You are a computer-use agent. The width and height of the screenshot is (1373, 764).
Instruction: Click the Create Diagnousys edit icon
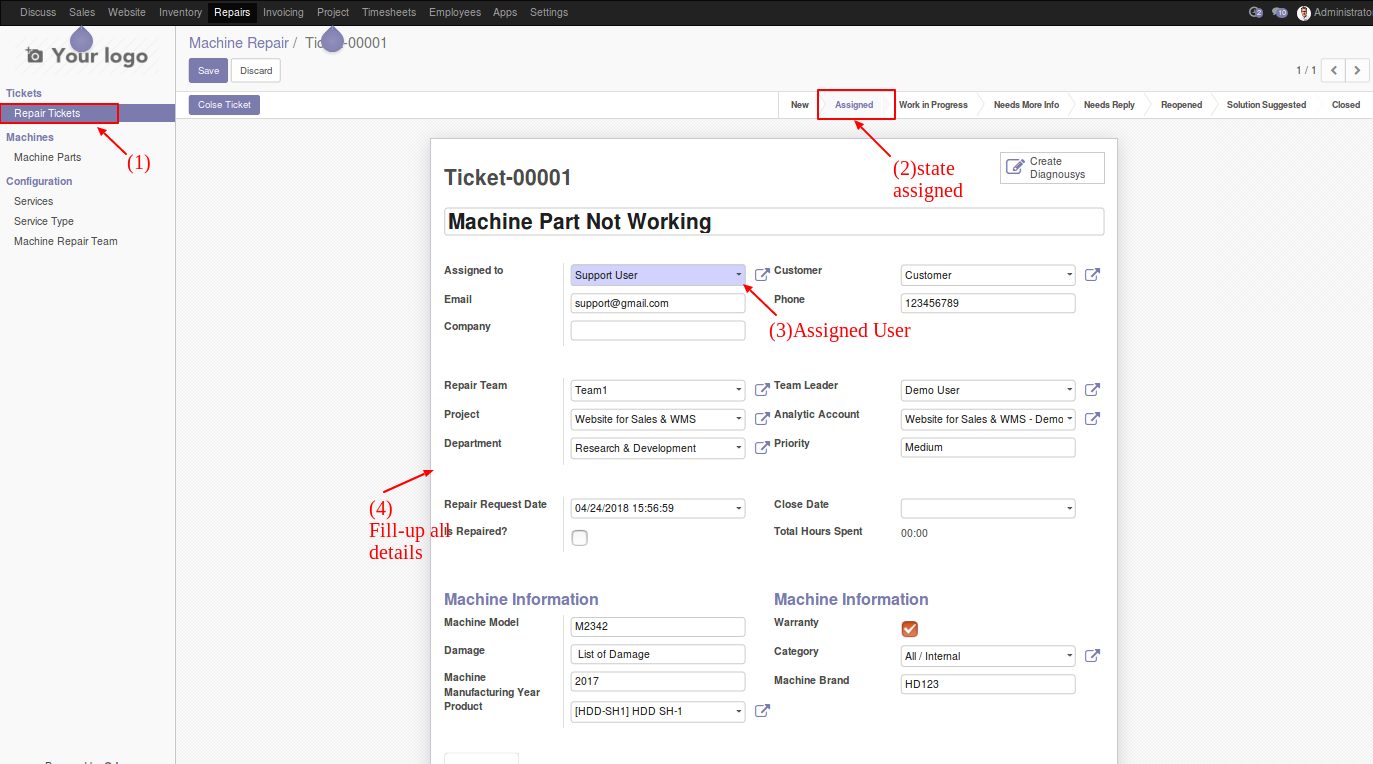(1014, 167)
